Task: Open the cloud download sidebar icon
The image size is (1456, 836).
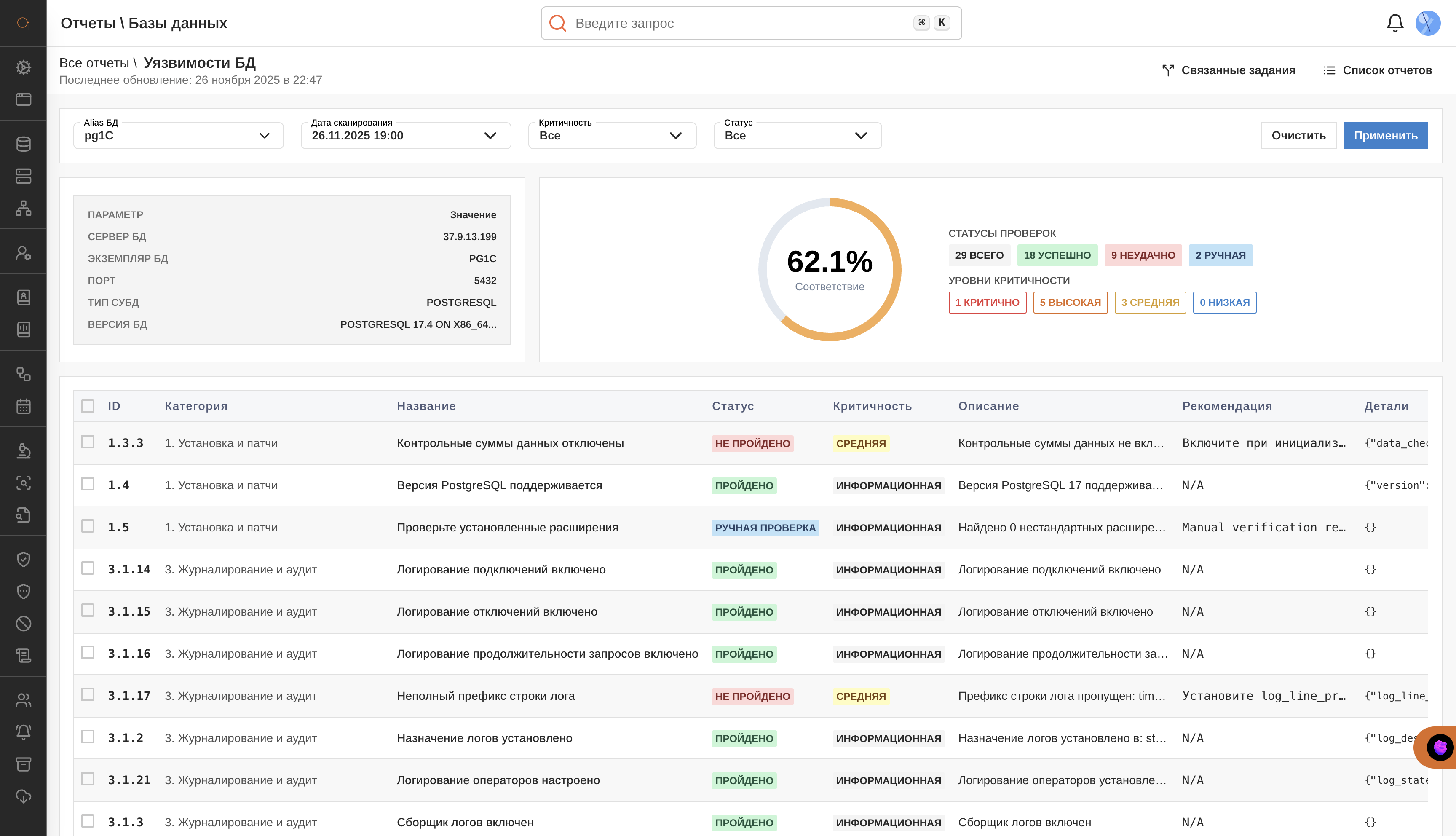Action: [24, 796]
